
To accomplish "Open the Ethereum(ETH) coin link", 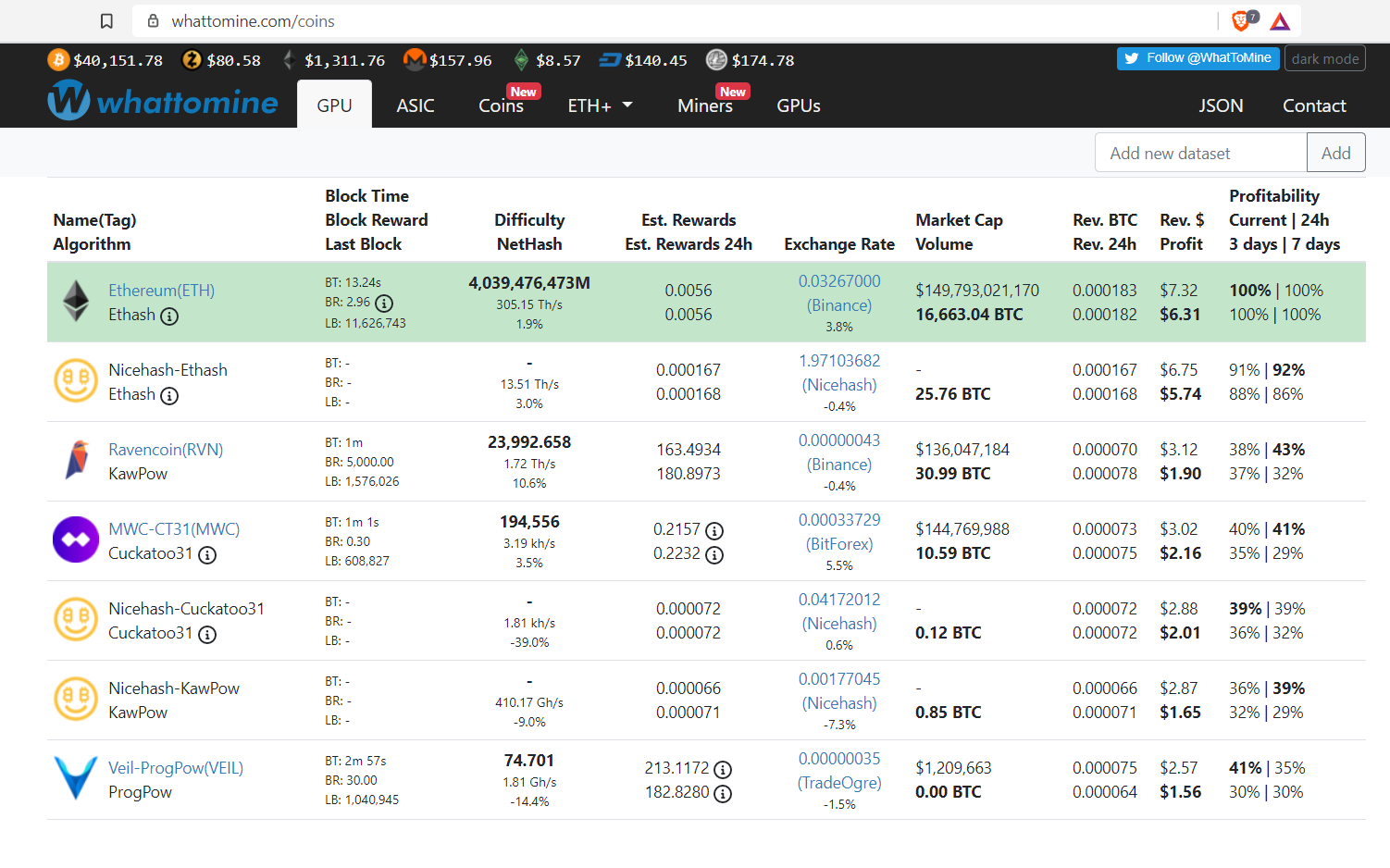I will (x=161, y=291).
